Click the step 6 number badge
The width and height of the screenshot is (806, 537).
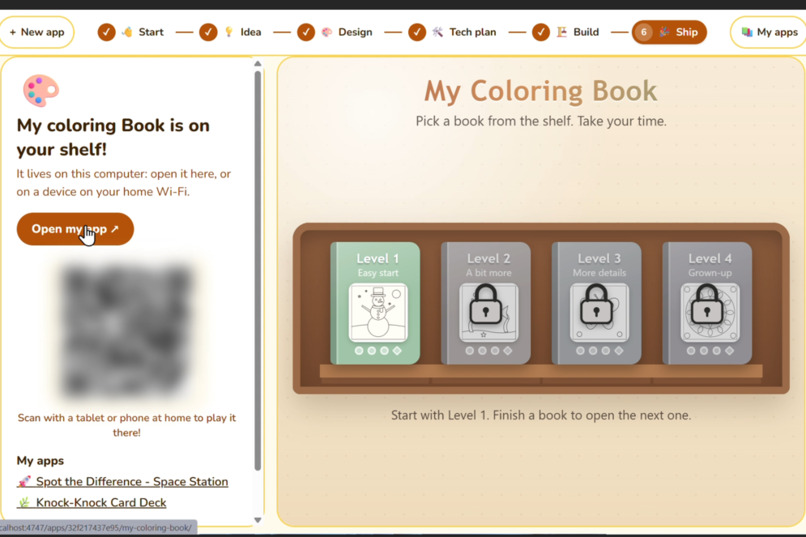[x=643, y=32]
